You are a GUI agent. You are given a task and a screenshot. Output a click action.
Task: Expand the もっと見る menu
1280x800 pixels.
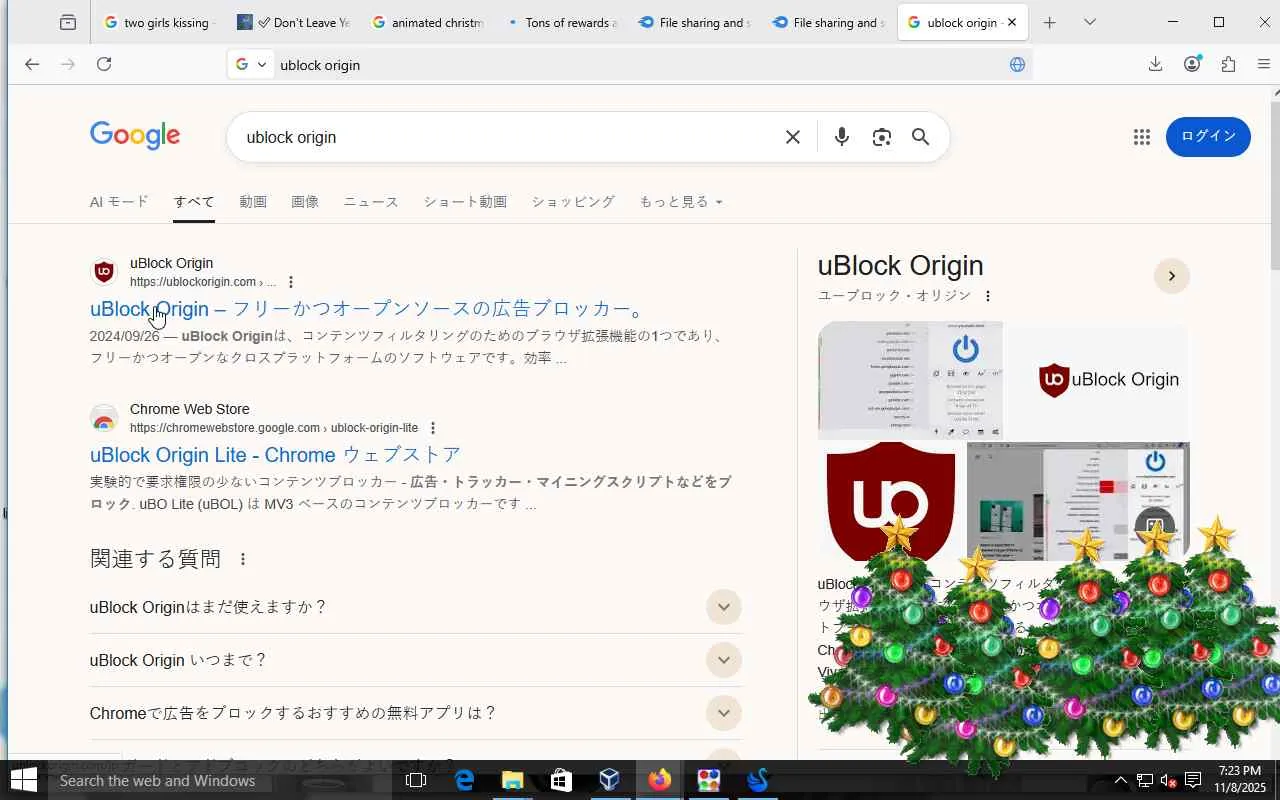pyautogui.click(x=681, y=202)
